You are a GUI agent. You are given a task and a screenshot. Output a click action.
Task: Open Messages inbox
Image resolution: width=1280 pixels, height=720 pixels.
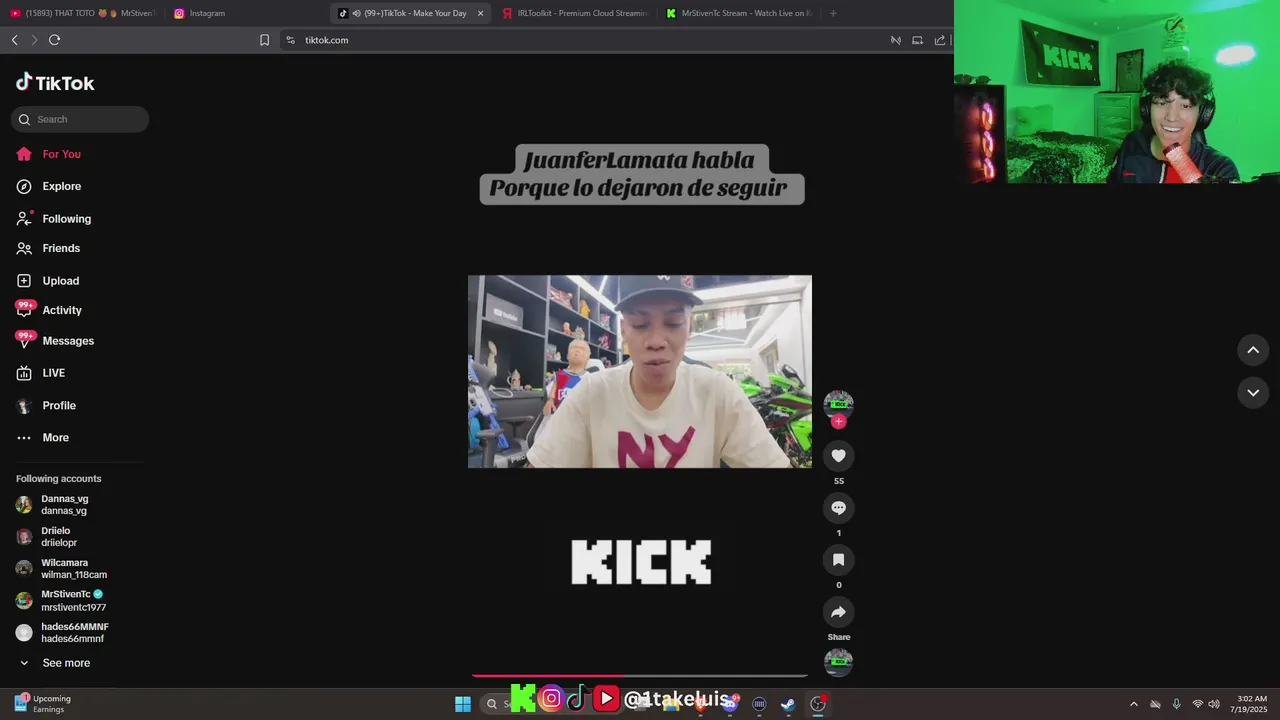pos(55,341)
